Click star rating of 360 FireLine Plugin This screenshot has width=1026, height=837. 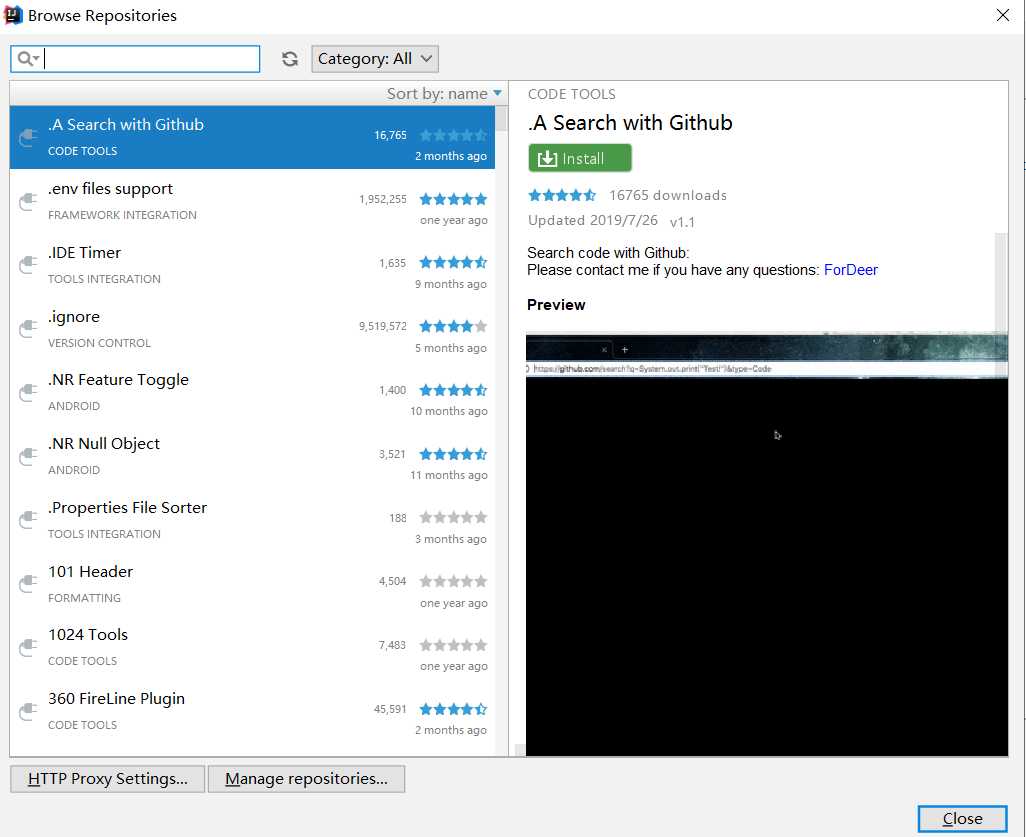coord(453,709)
